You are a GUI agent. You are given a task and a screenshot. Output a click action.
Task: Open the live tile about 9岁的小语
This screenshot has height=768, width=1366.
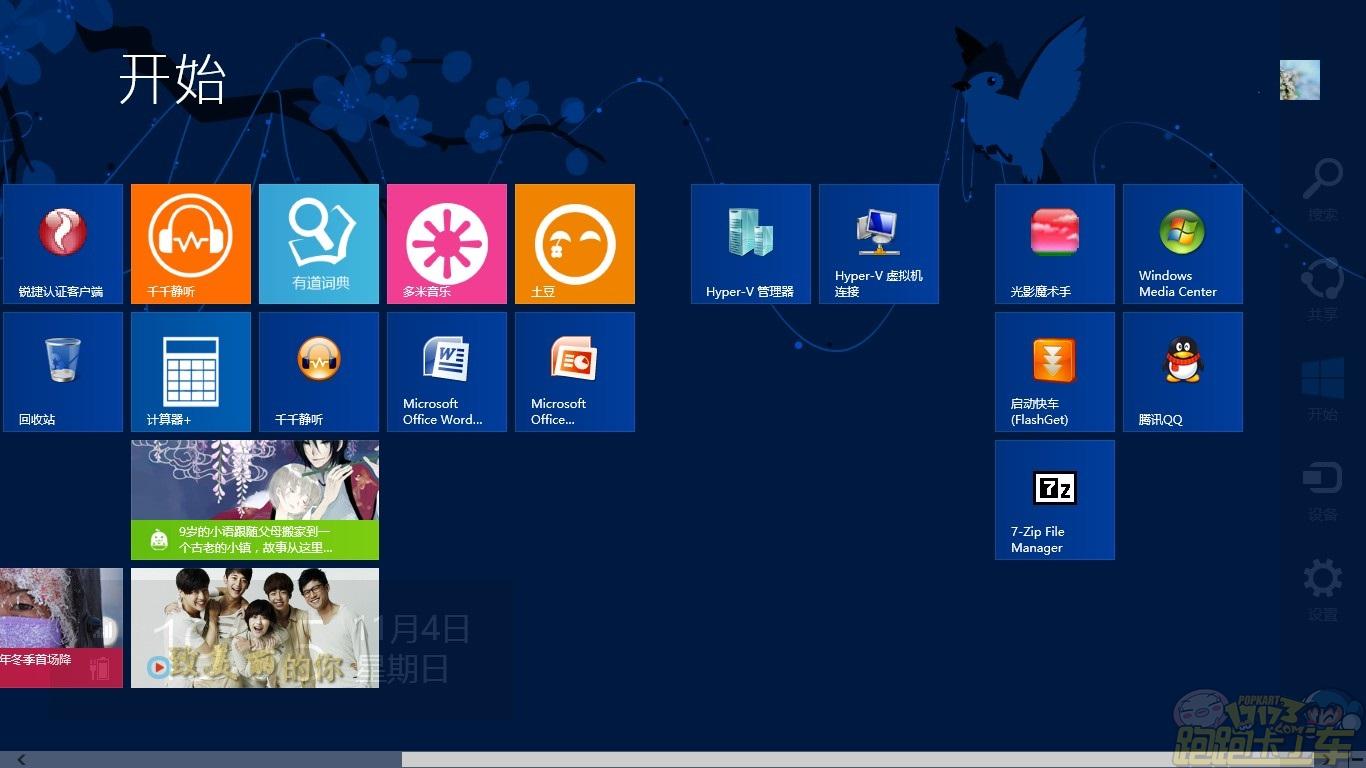tap(255, 500)
